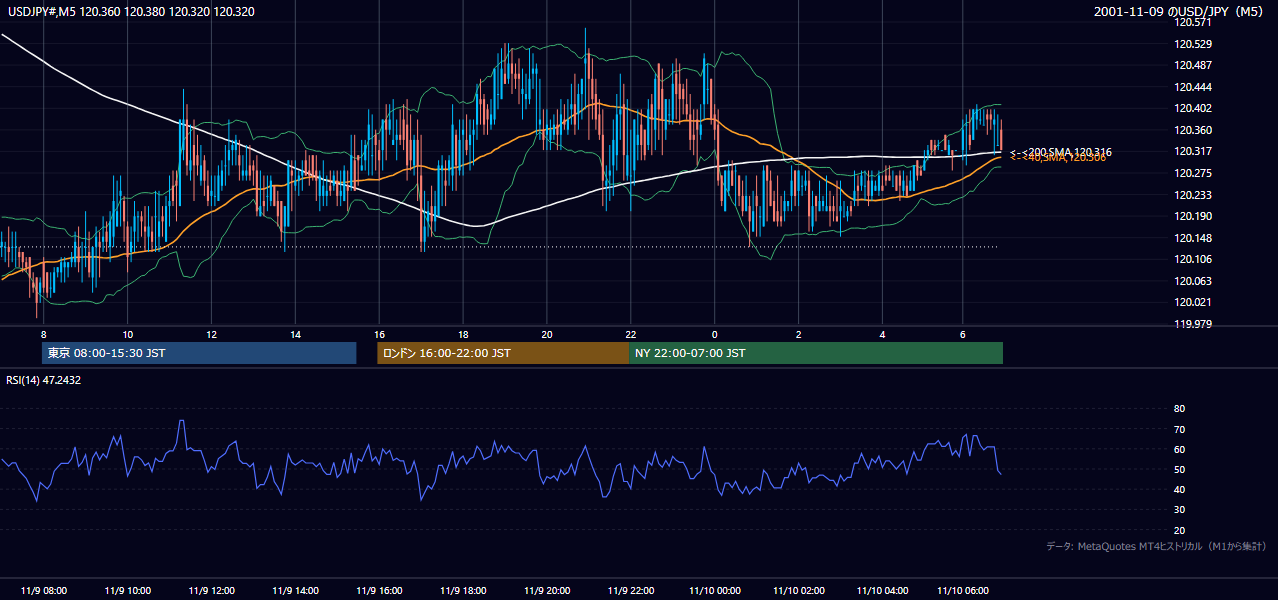Click the MetaQuotes MT4 data source note
Screen dimensions: 1278x600
1156,547
